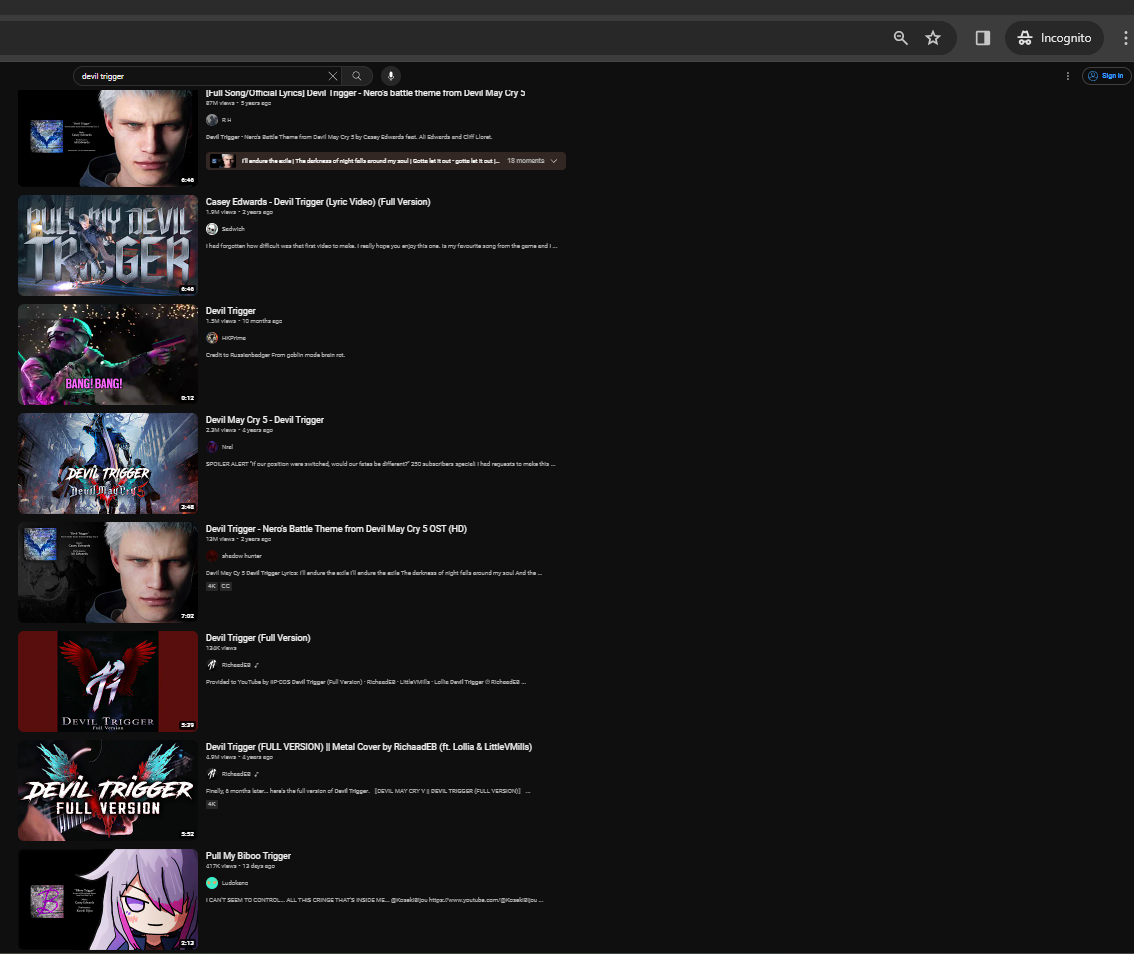Open RichaadEB avatar under Metal Cover video
This screenshot has height=954, width=1134.
coord(212,774)
